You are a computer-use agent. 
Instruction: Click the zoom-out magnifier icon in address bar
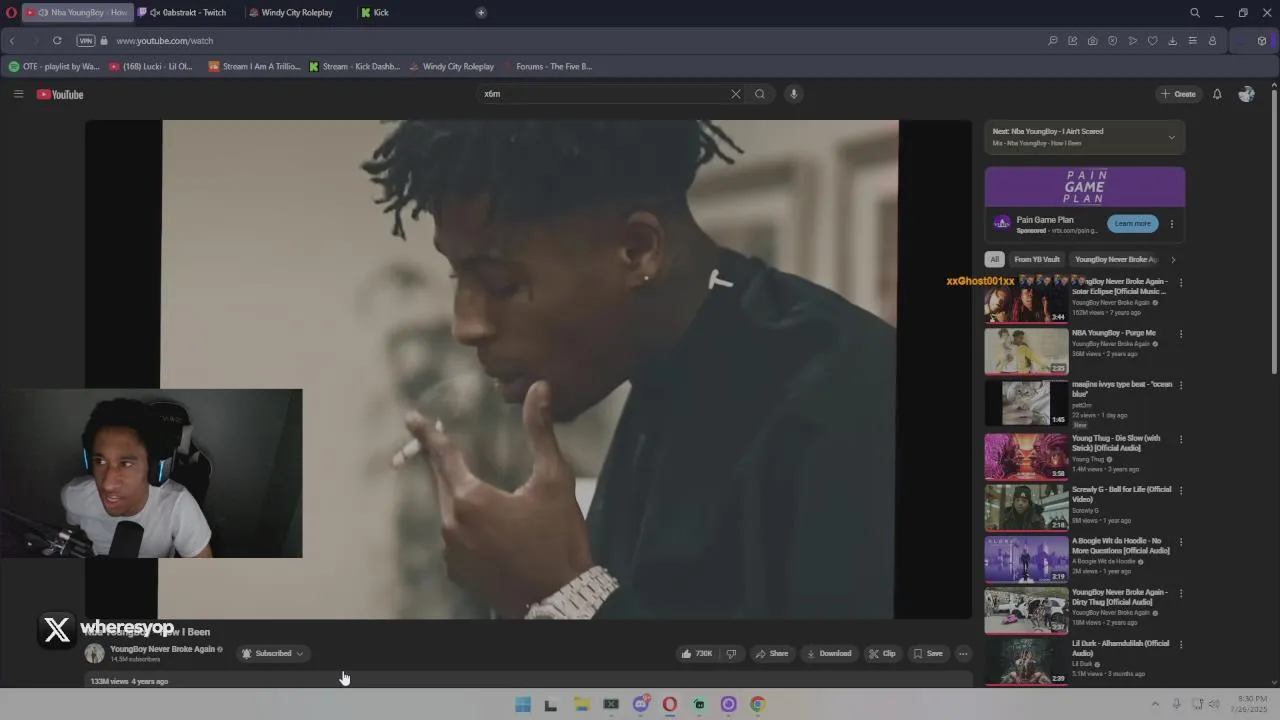1053,41
